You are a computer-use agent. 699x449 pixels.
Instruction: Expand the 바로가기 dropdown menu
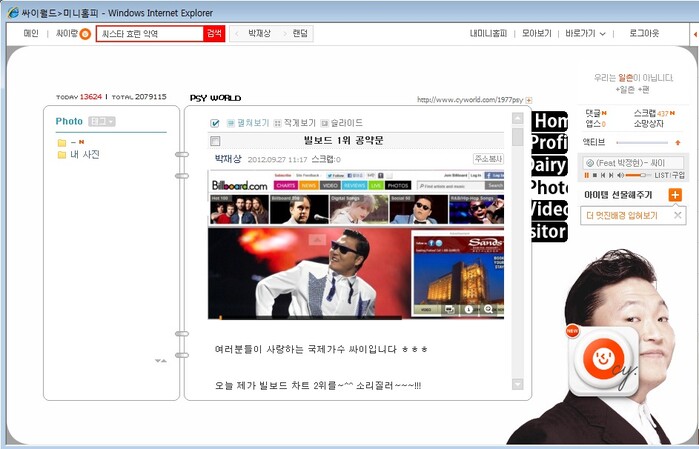coord(585,34)
